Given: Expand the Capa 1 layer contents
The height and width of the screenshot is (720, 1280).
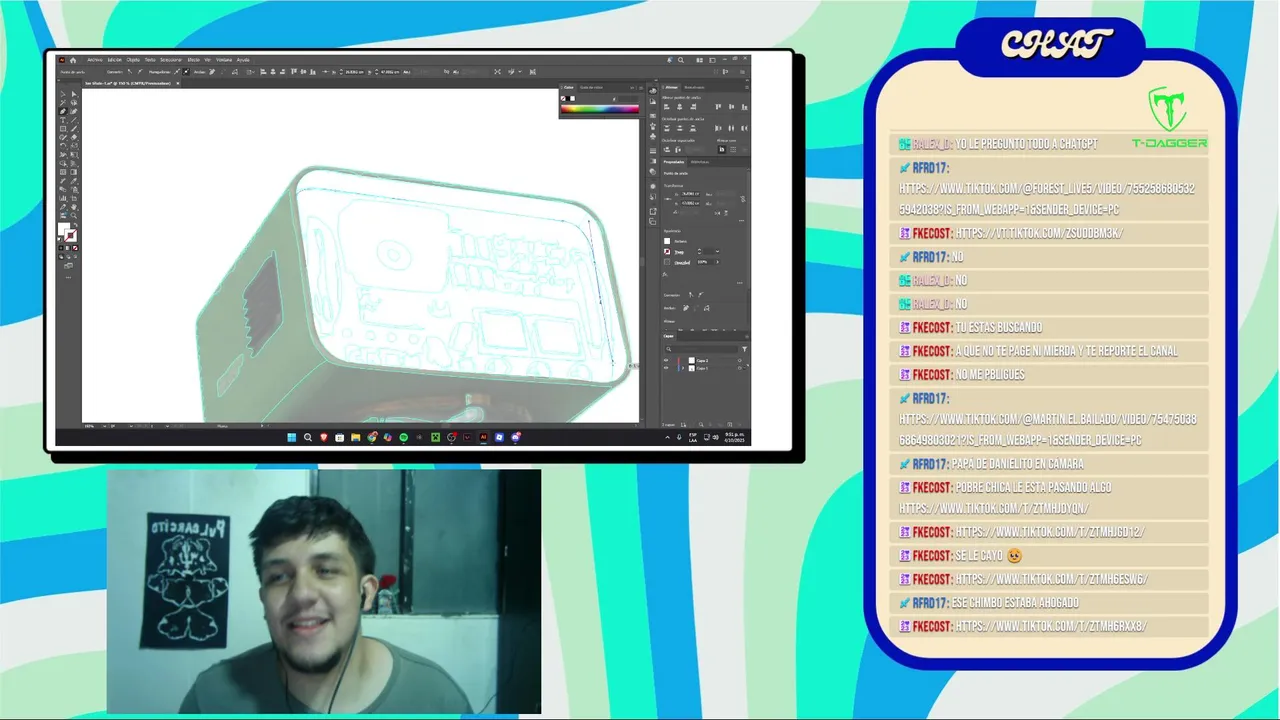Looking at the screenshot, I should [x=682, y=368].
